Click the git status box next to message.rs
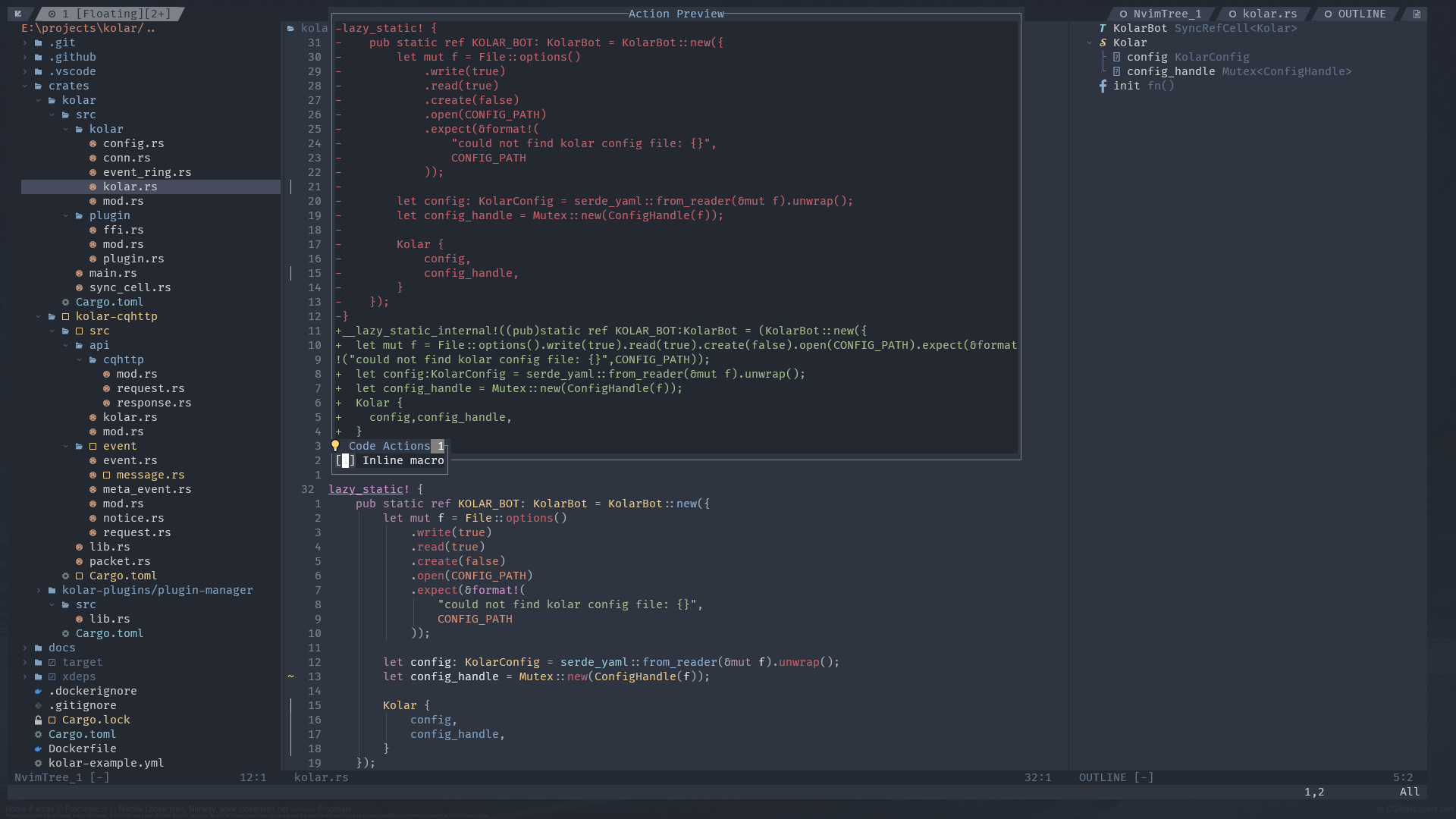The height and width of the screenshot is (819, 1456). [x=107, y=475]
